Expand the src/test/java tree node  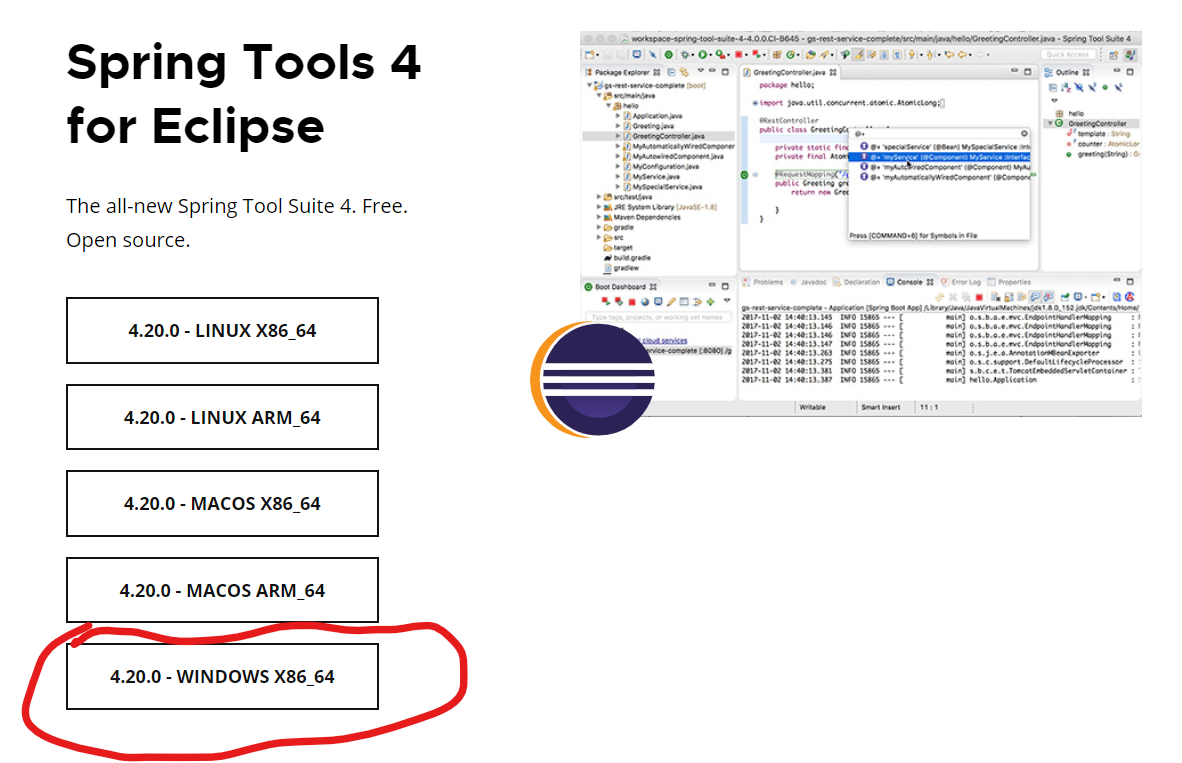coord(597,197)
